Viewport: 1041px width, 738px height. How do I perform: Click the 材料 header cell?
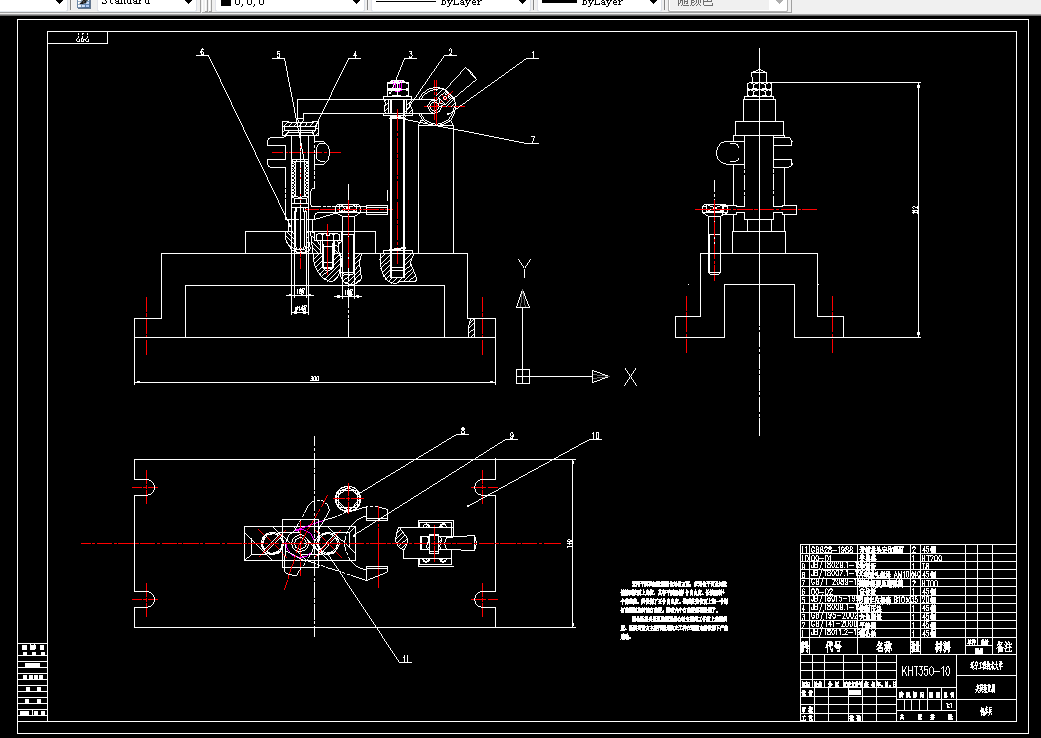pos(942,646)
